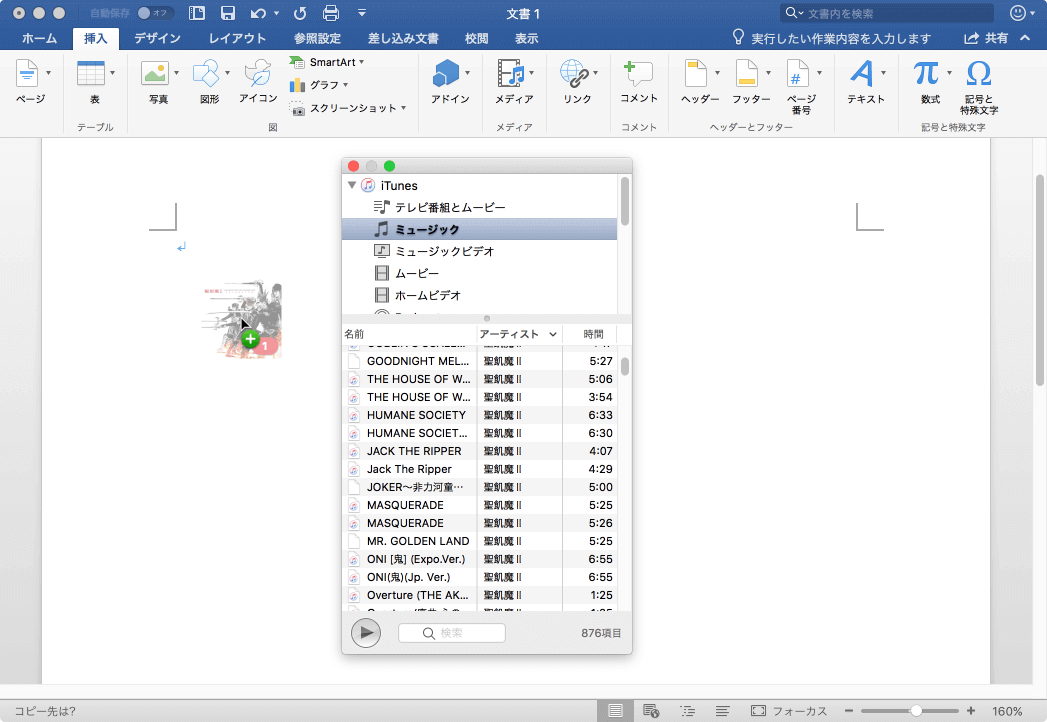
Task: Click the 160% zoom level
Action: tap(1007, 711)
